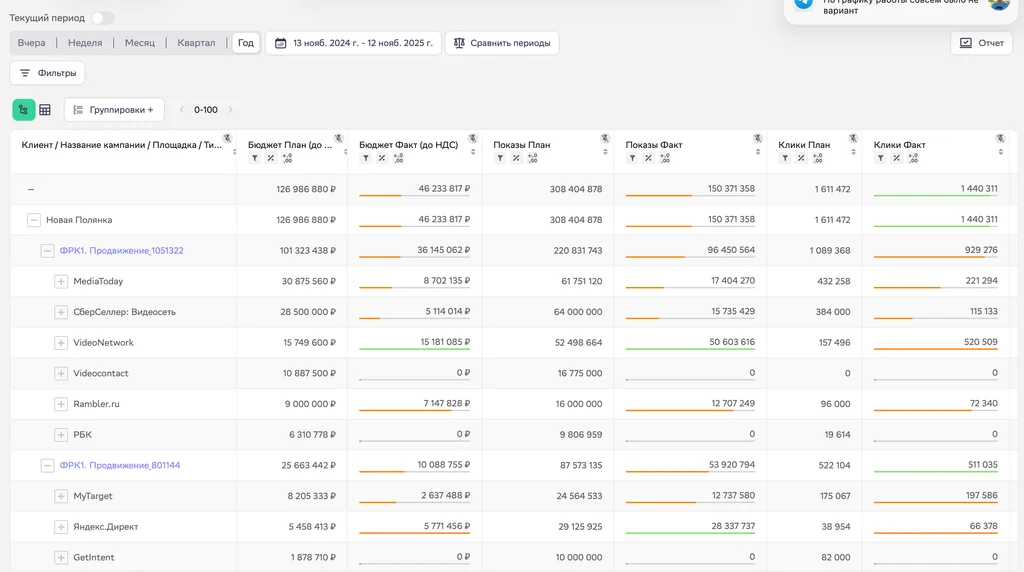
Task: Toggle percent icon in Бюджет План column
Action: pos(270,159)
